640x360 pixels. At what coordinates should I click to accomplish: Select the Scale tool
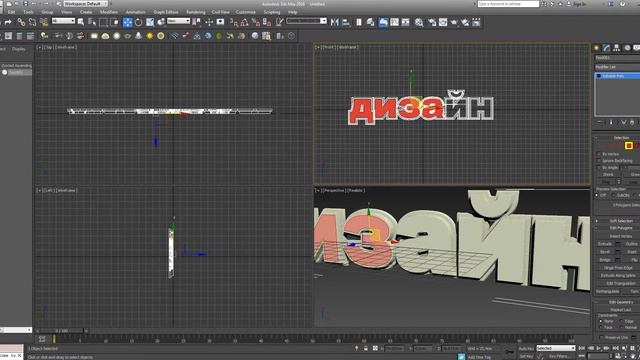pyautogui.click(x=150, y=22)
